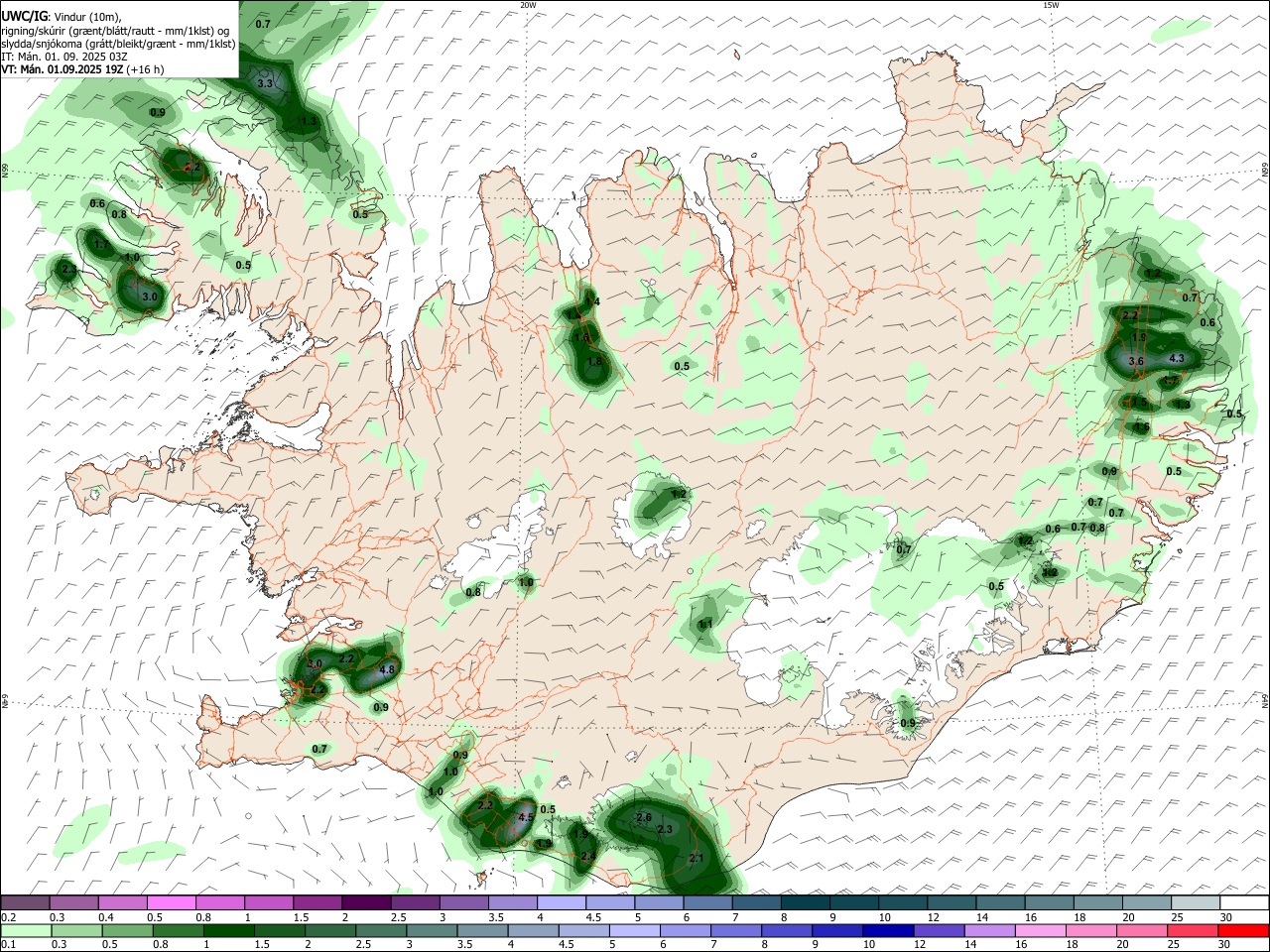Click the 4.8 precipitation value on the map
1270x952 pixels.
click(388, 670)
